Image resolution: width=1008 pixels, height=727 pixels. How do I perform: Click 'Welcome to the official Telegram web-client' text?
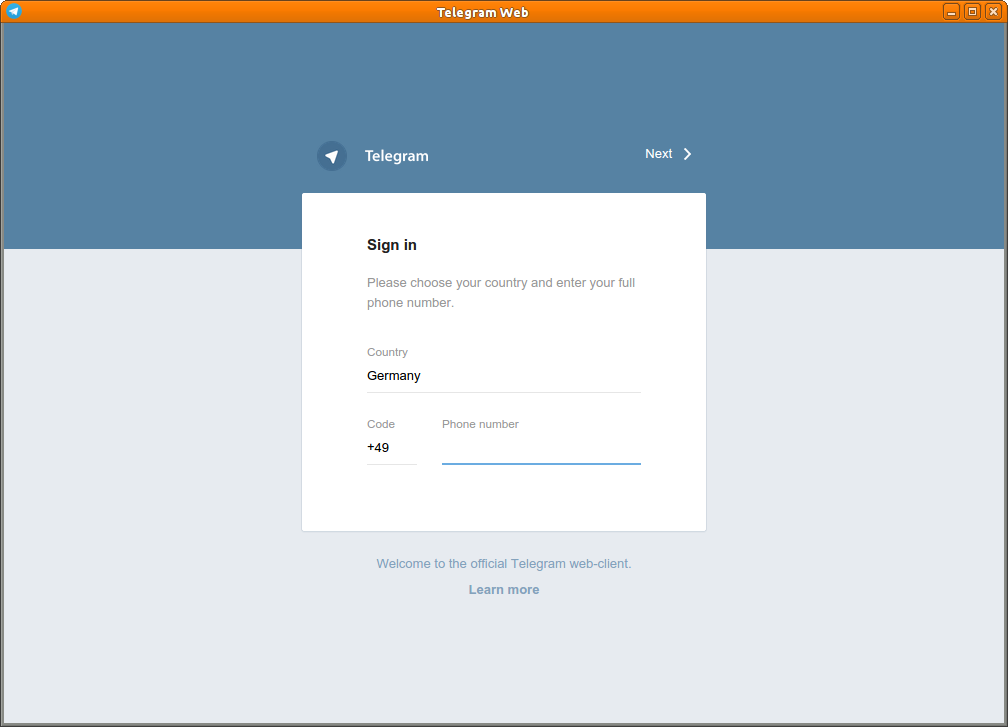click(x=504, y=564)
